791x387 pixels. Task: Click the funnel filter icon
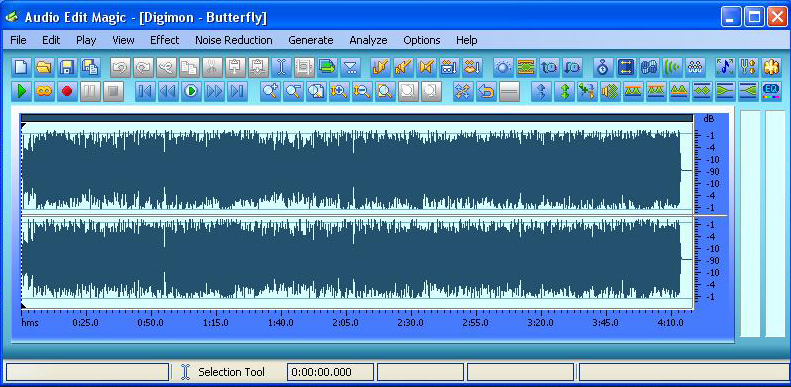pyautogui.click(x=350, y=67)
